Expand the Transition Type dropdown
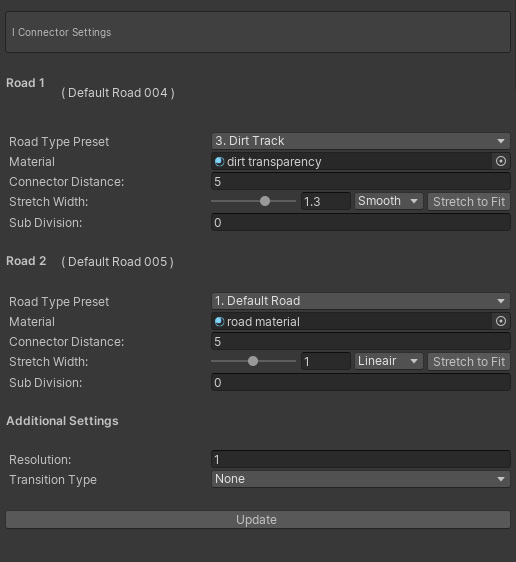The image size is (516, 562). pyautogui.click(x=360, y=479)
